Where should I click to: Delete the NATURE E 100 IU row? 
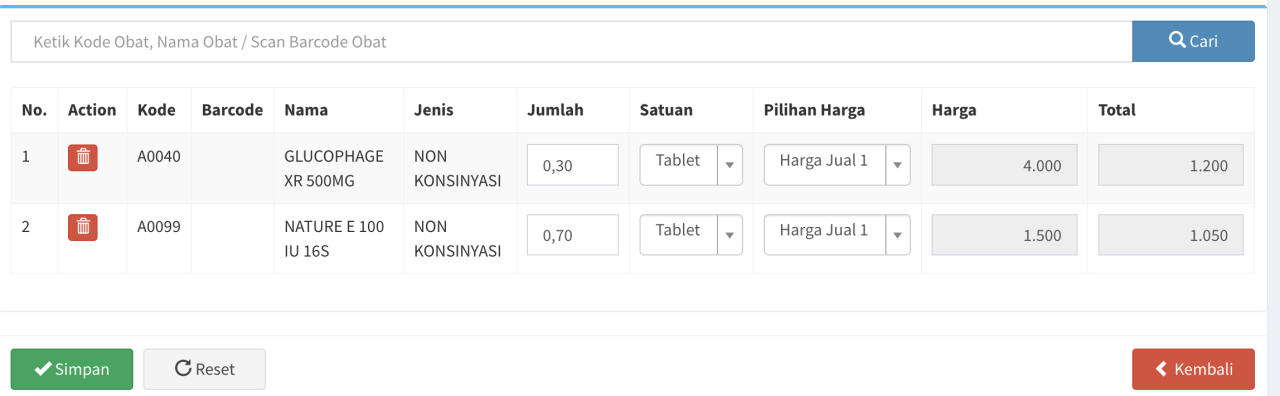(83, 228)
